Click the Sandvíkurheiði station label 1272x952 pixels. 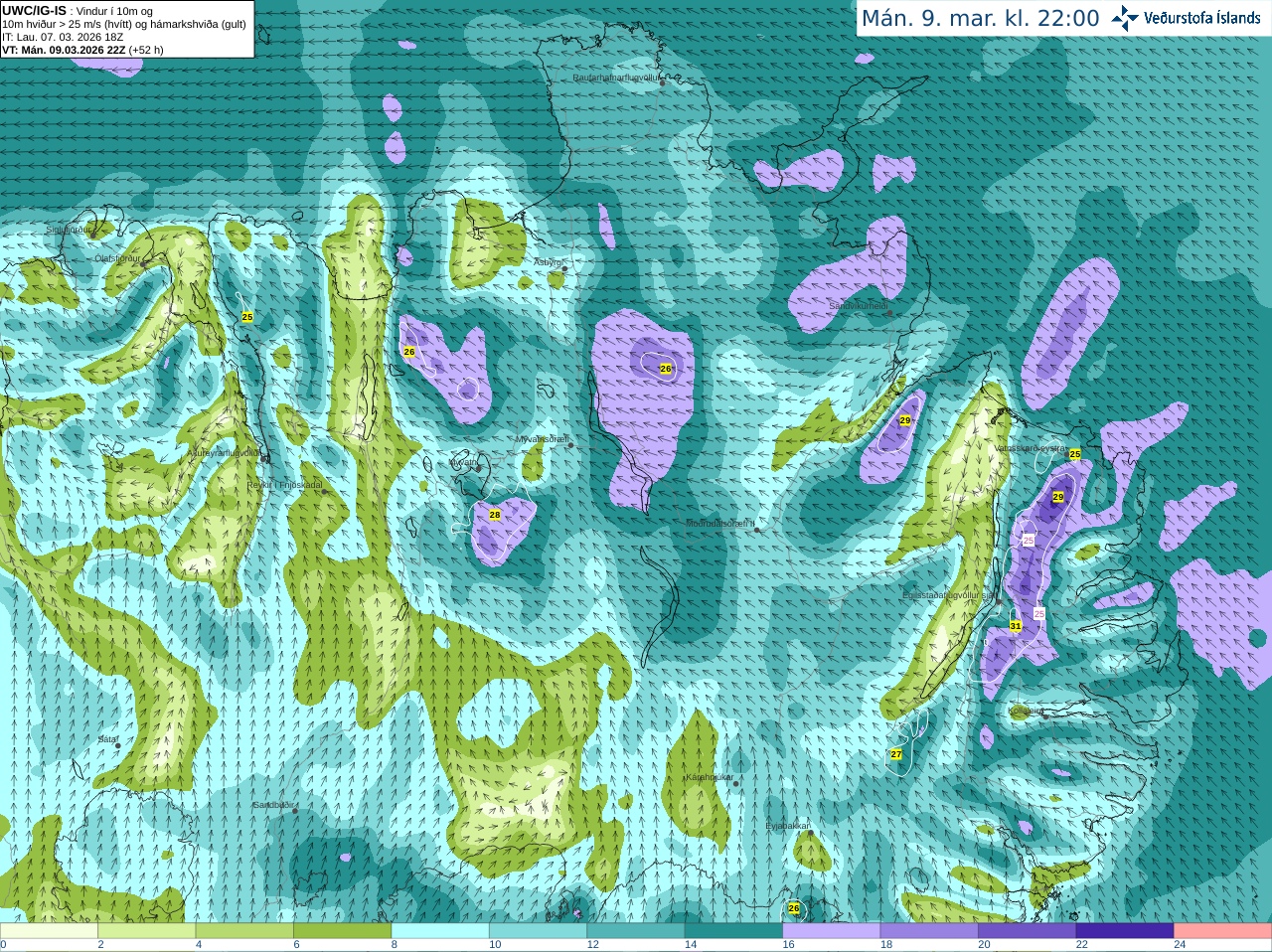(x=859, y=305)
